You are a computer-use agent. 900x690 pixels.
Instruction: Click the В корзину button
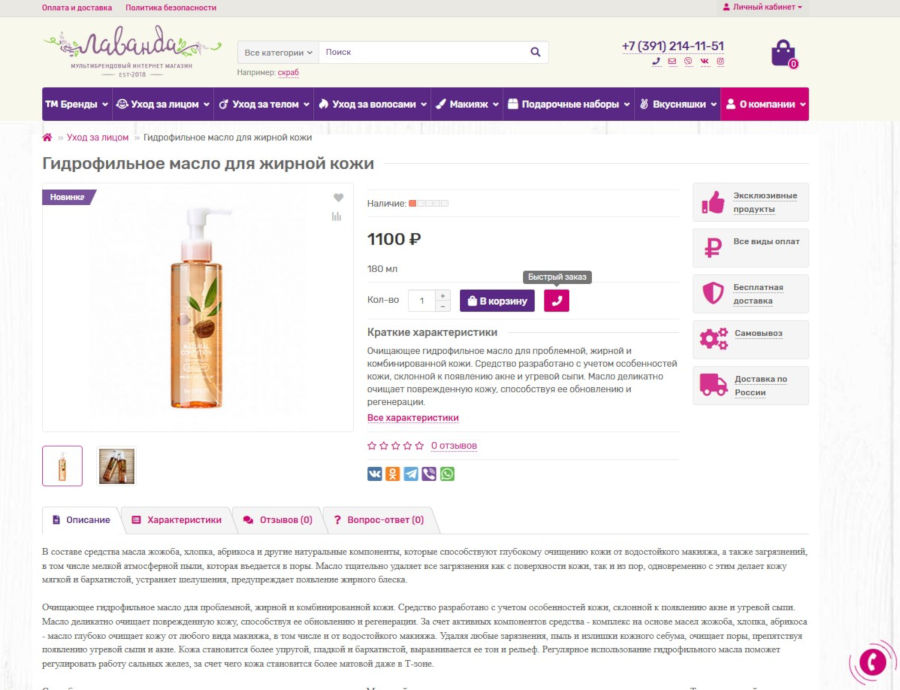coord(497,301)
